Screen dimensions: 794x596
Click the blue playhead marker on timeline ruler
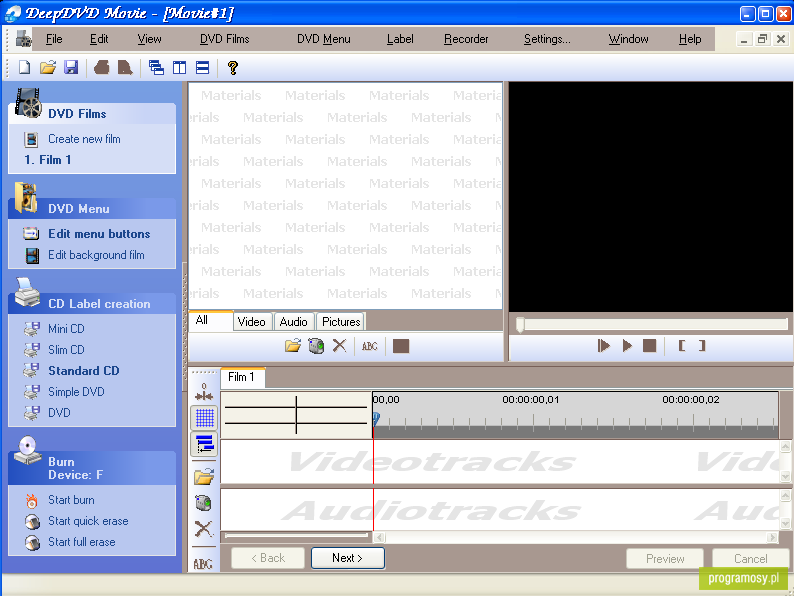376,418
